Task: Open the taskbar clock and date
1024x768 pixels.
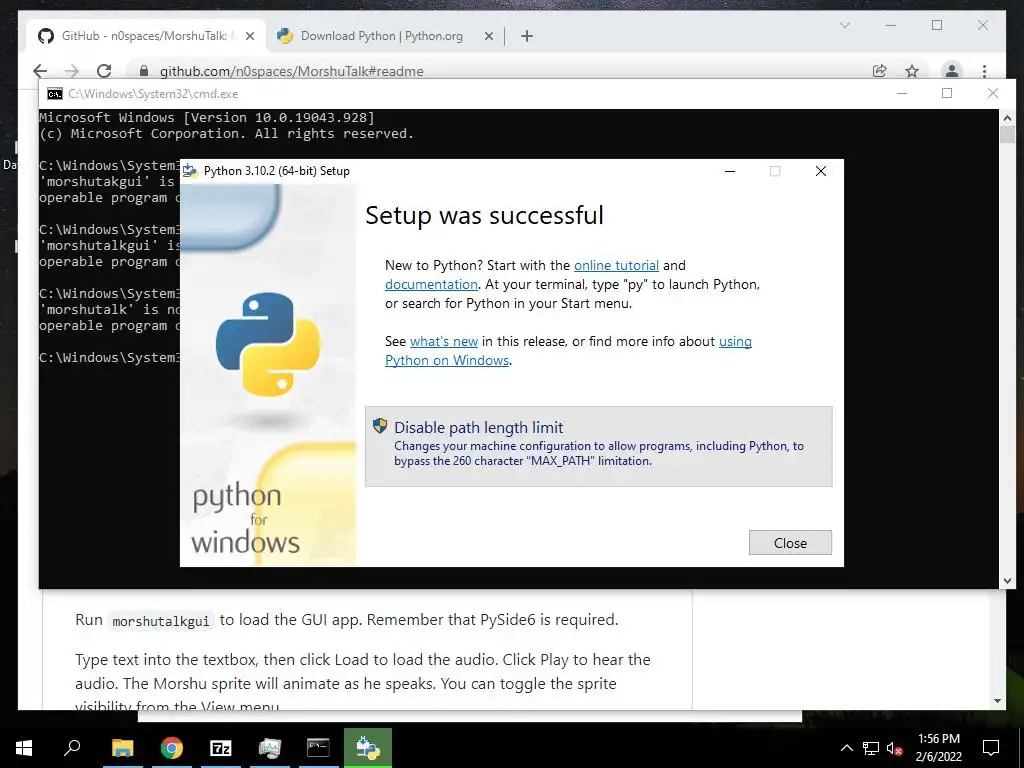Action: 938,748
